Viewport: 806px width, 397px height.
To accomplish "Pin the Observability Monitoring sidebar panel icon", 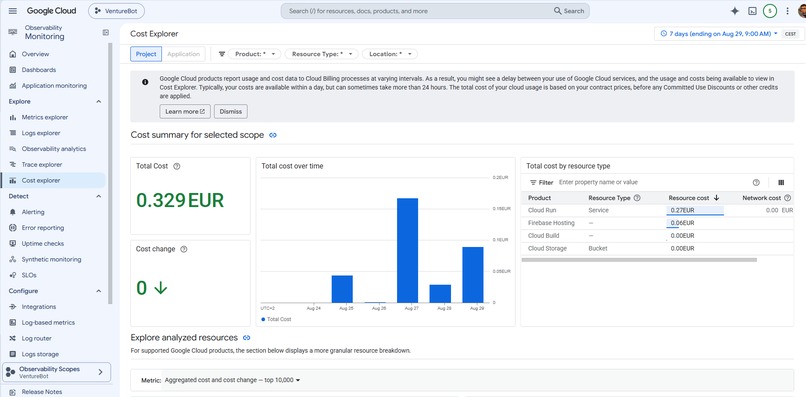I will pos(105,32).
